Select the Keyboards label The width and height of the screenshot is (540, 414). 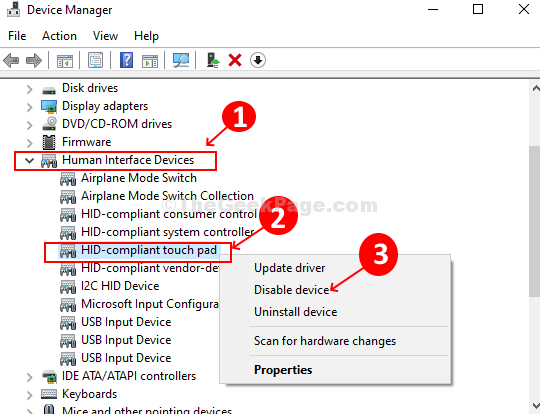pyautogui.click(x=90, y=394)
